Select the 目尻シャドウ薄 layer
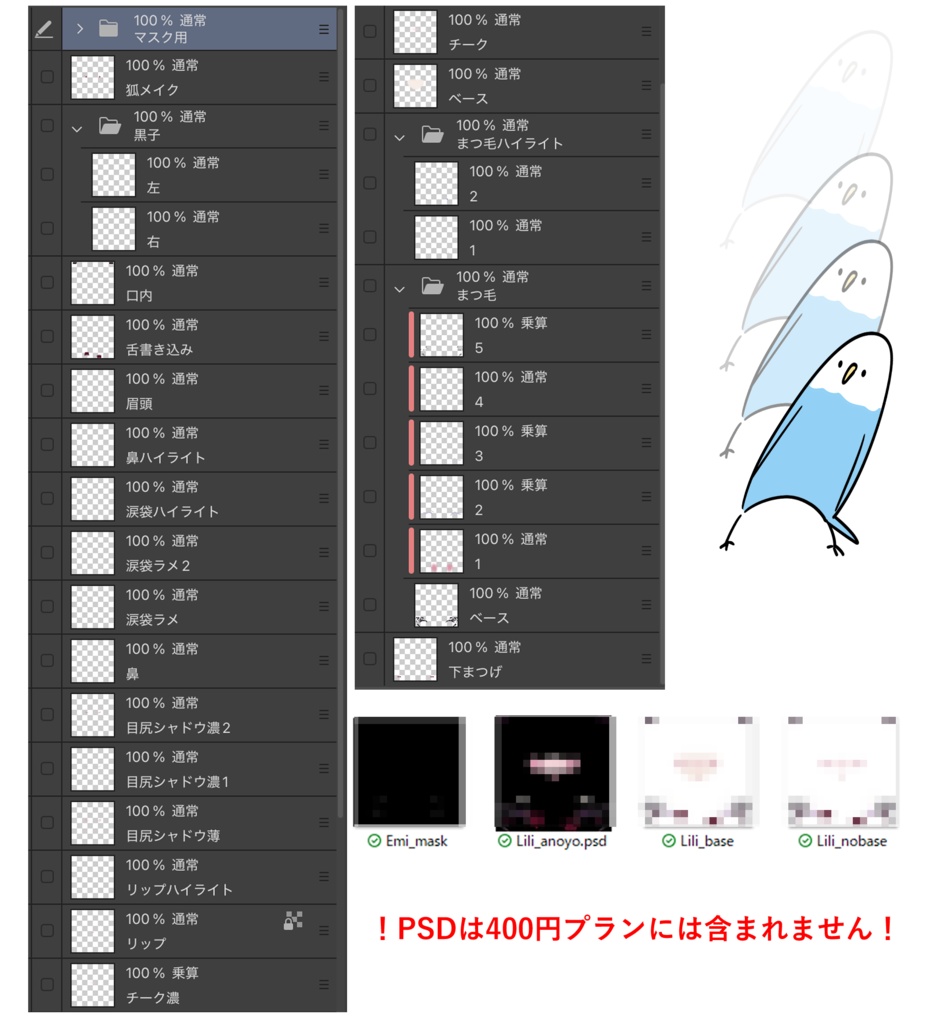The height and width of the screenshot is (1024, 946). (200, 823)
